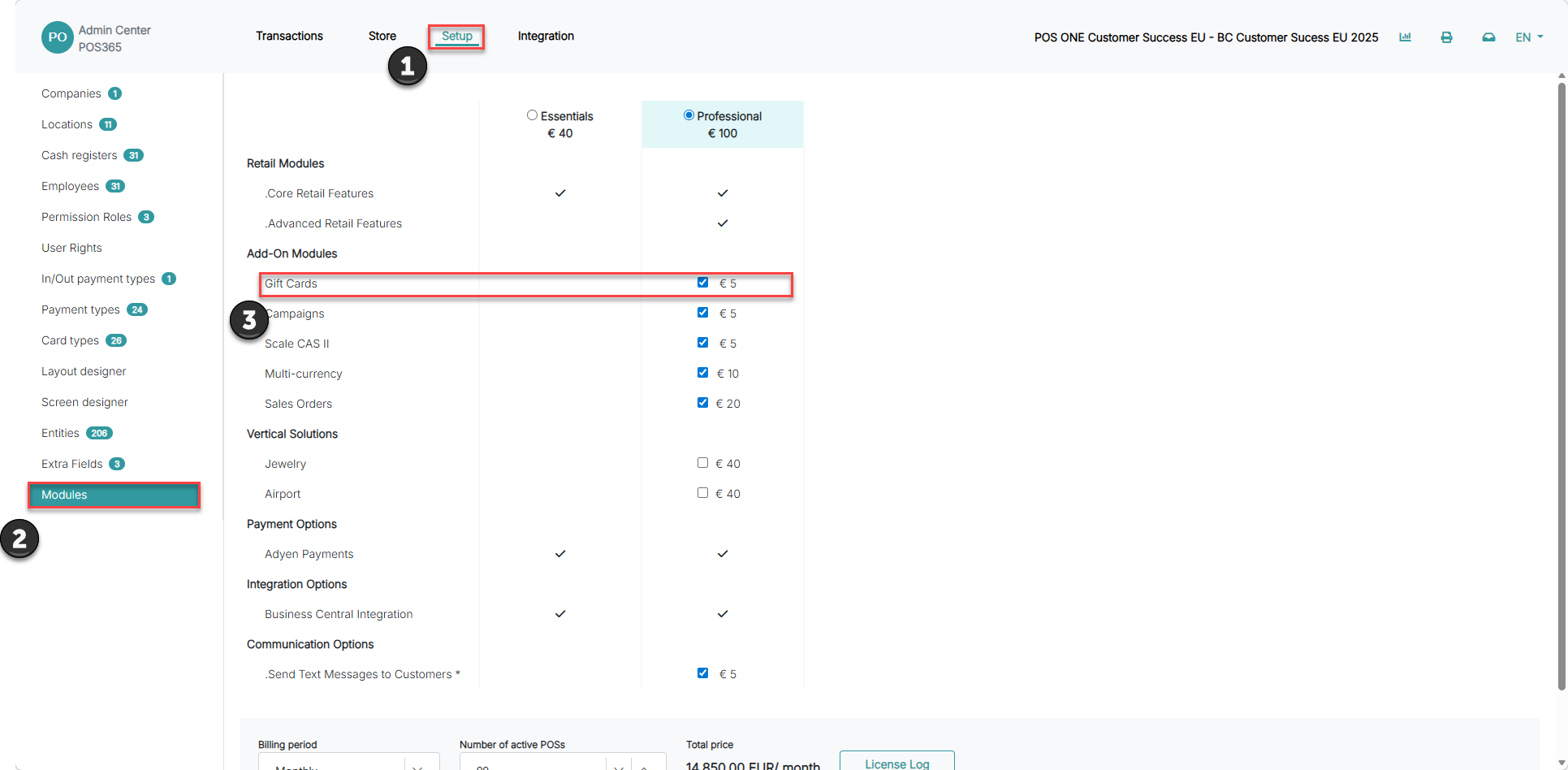Viewport: 1568px width, 770px height.
Task: Enable the Airport vertical solution checkbox
Action: click(x=702, y=493)
